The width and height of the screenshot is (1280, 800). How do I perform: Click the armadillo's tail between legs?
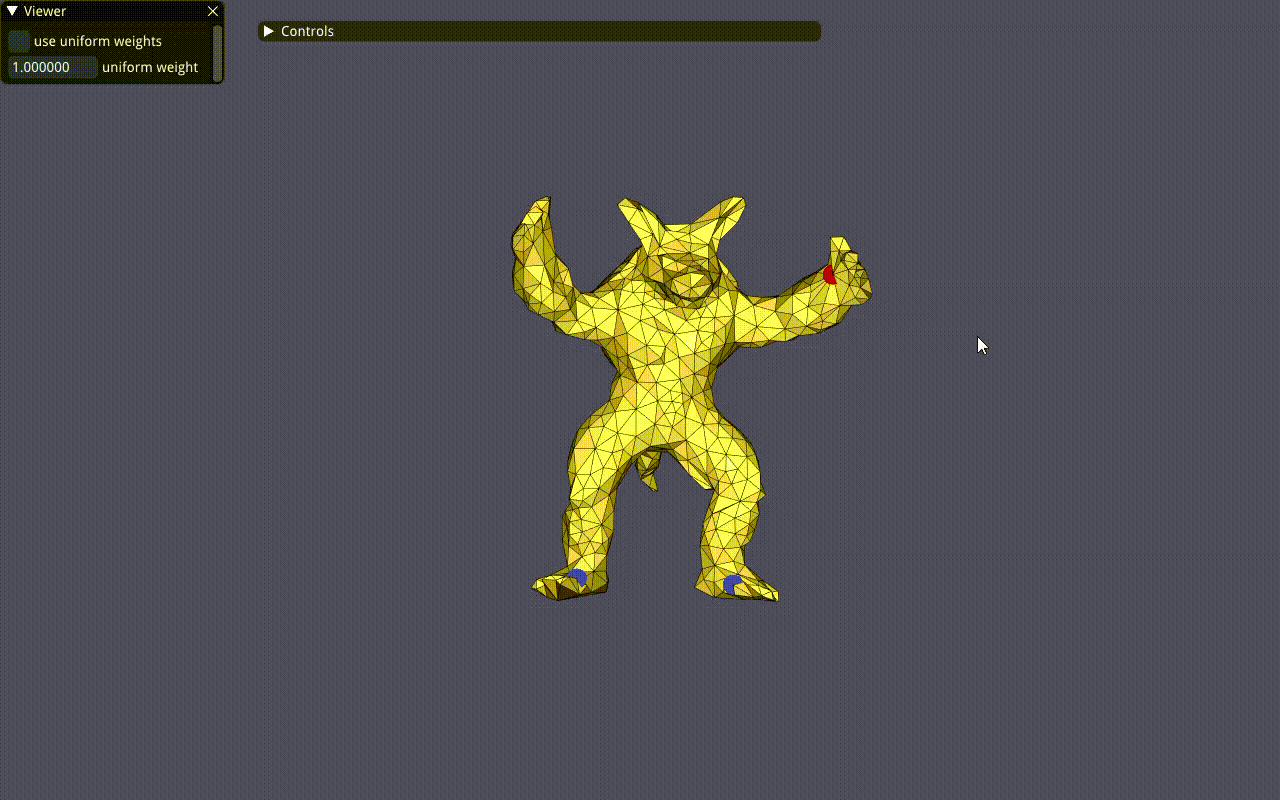(650, 470)
